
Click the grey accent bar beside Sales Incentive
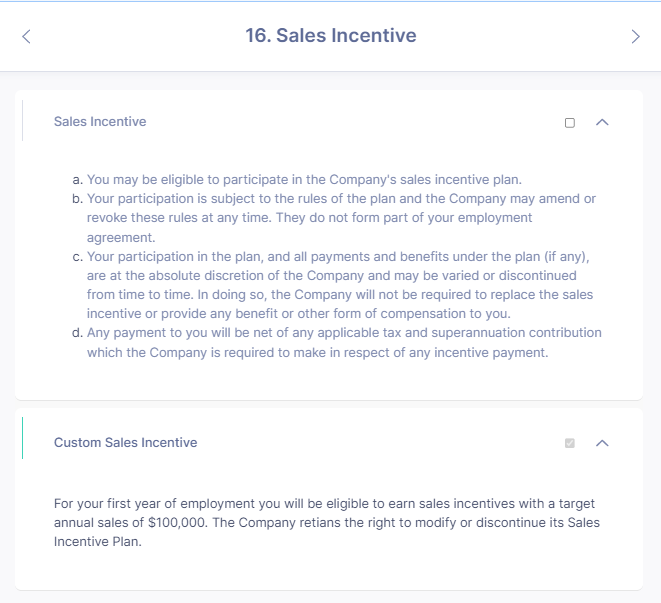tap(22, 121)
